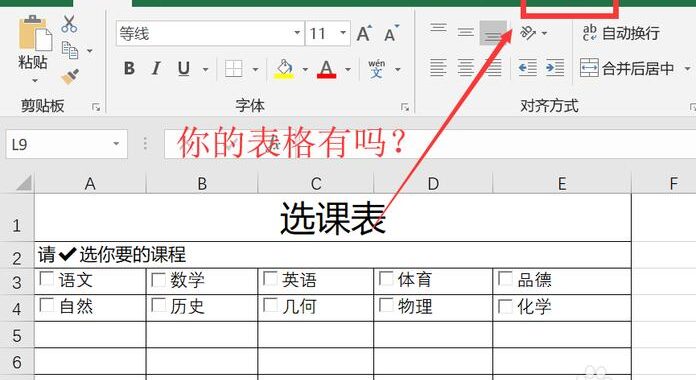Check the 英语 checkbox
This screenshot has height=380, width=696.
tap(270, 278)
